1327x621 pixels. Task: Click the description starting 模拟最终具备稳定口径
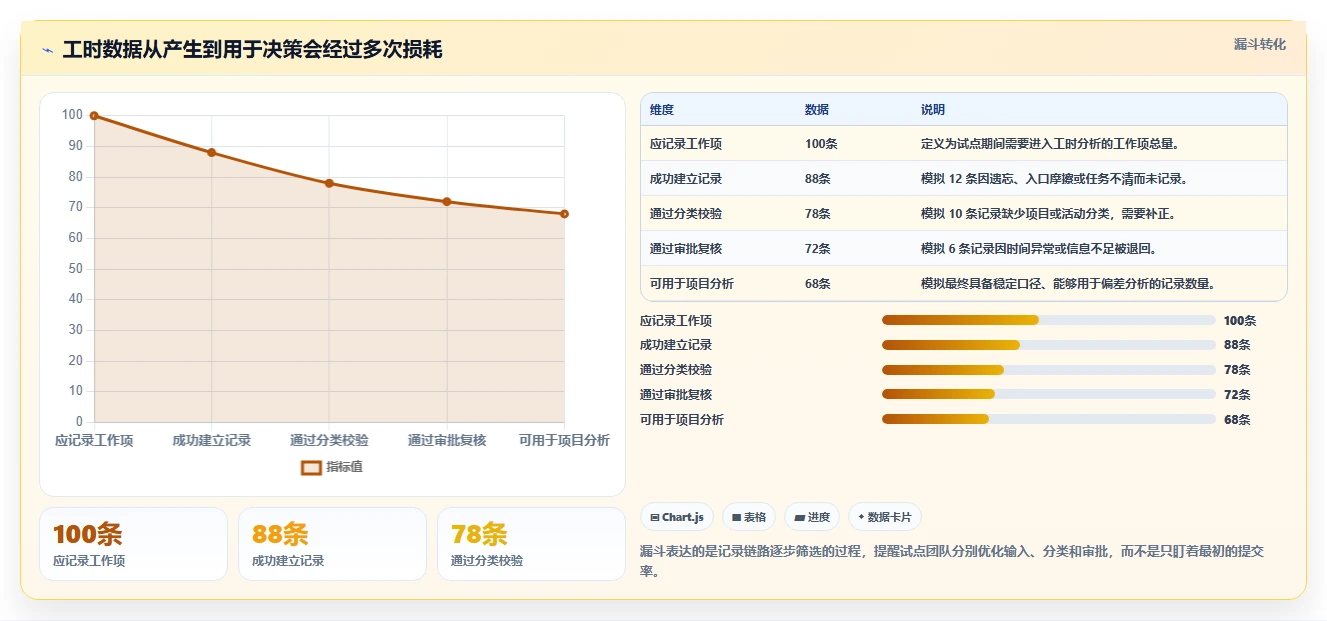[1069, 284]
